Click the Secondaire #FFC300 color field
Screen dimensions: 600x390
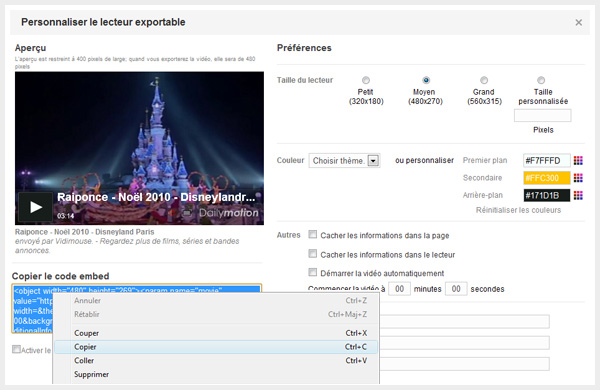pyautogui.click(x=546, y=178)
